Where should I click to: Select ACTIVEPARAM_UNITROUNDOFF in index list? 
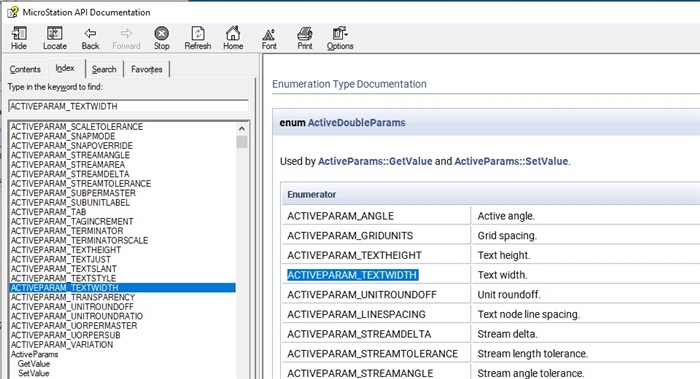(x=72, y=307)
